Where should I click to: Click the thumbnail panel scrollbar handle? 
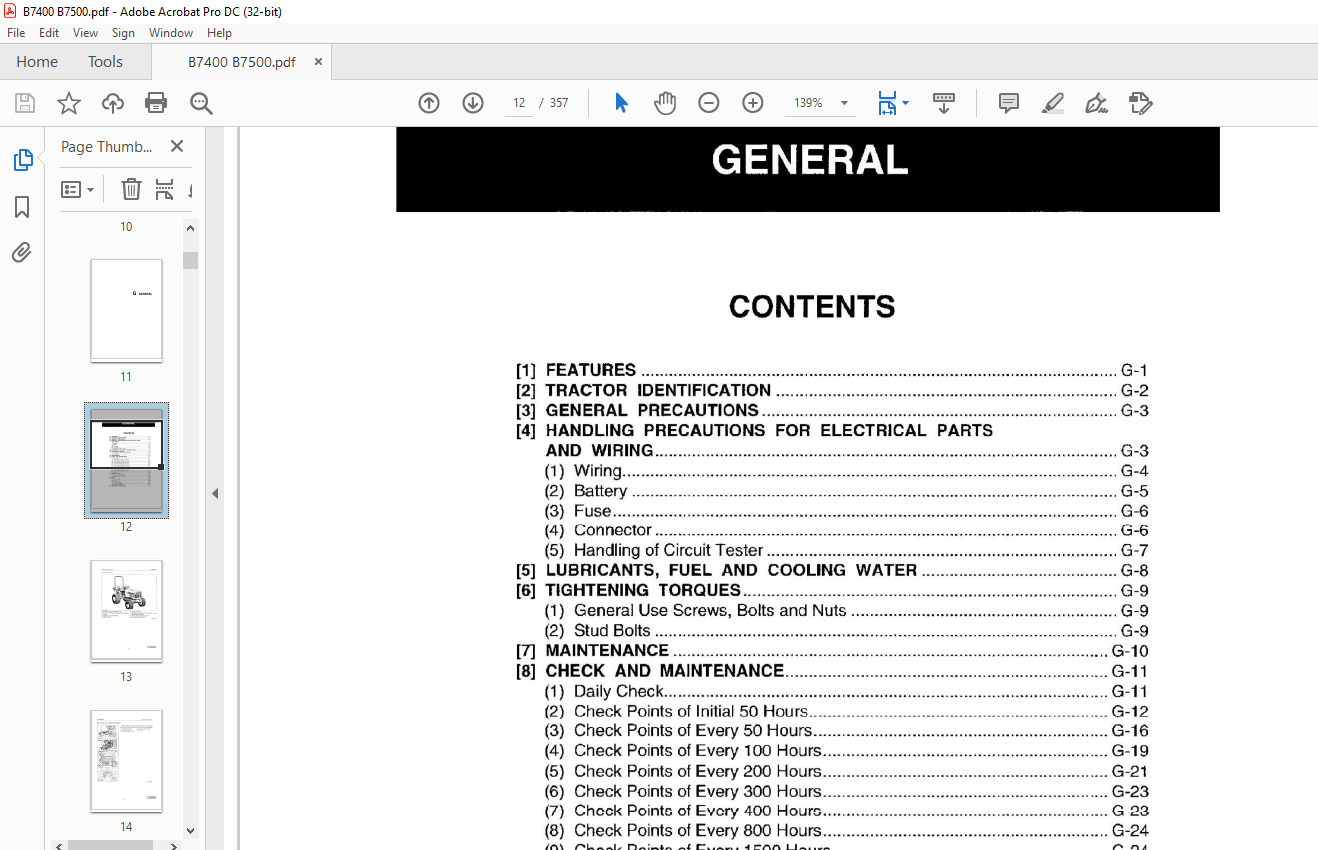(190, 260)
